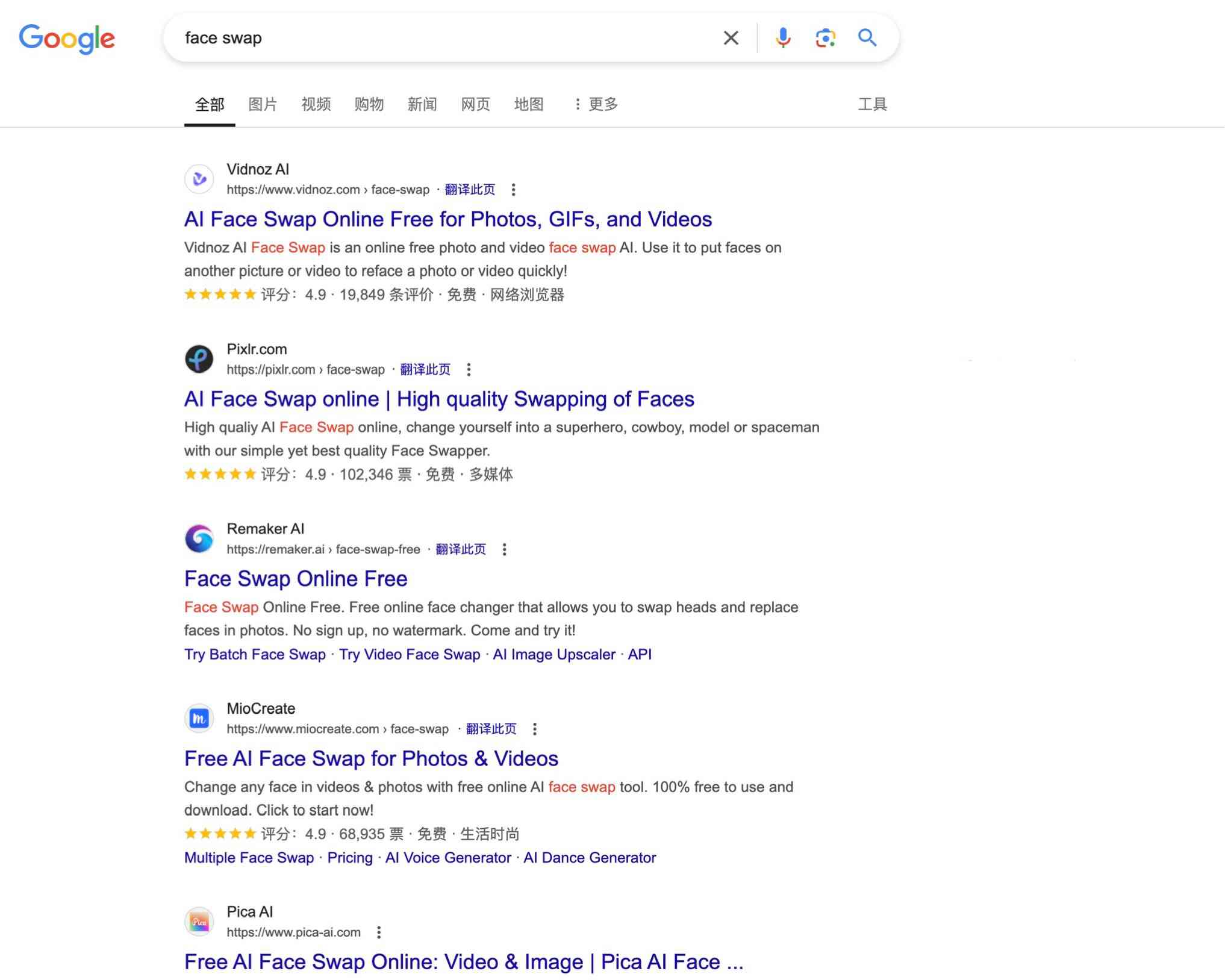
Task: Open 'Try Batch Face Swap' sitelink
Action: coord(255,654)
